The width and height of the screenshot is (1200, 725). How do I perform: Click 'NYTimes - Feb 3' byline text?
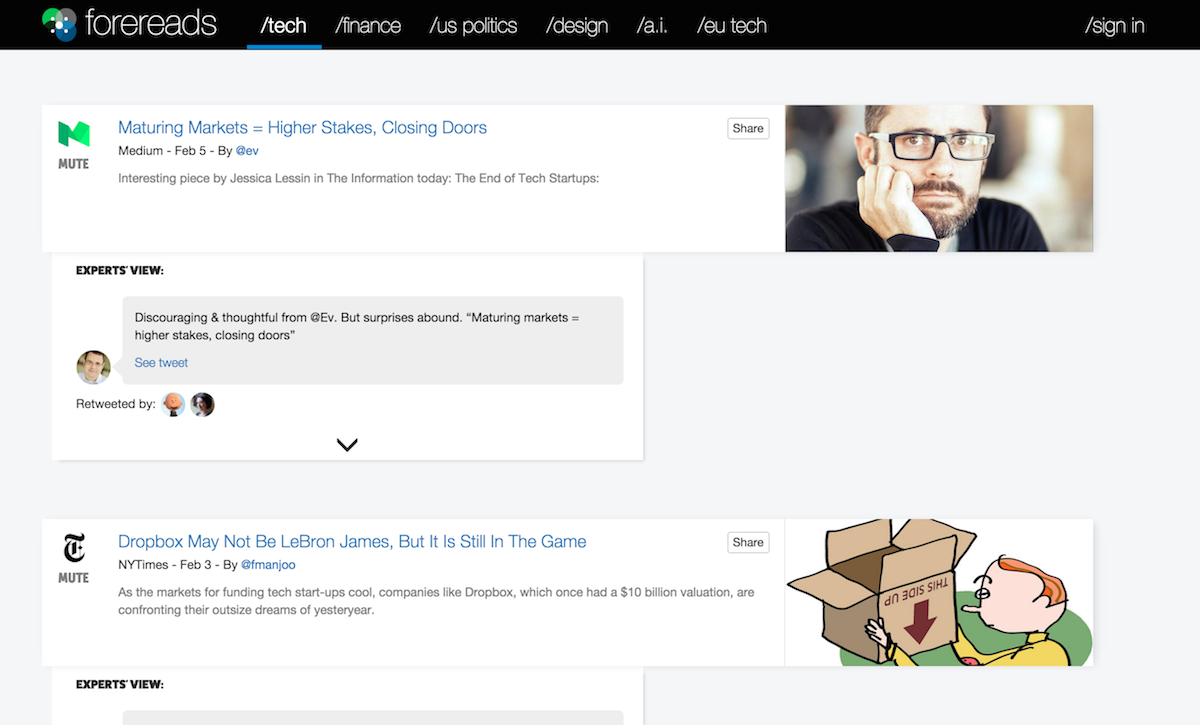[167, 565]
